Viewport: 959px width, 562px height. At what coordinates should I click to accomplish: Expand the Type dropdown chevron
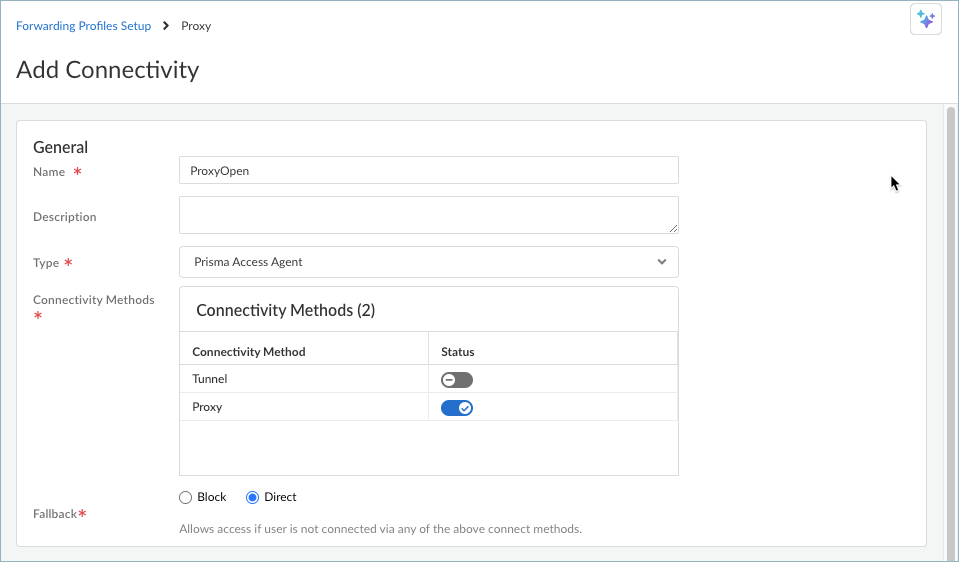pyautogui.click(x=661, y=262)
